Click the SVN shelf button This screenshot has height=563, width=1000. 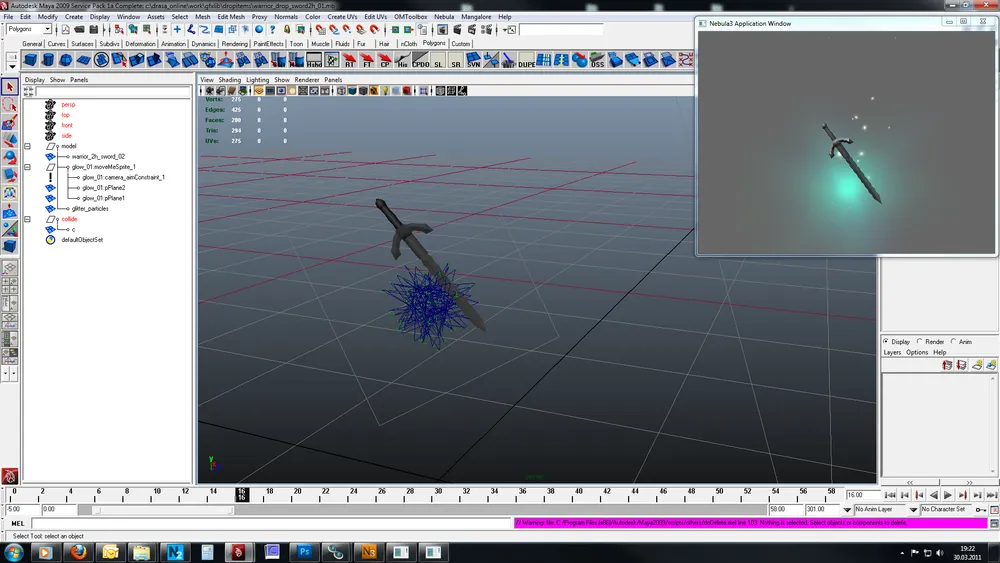474,61
